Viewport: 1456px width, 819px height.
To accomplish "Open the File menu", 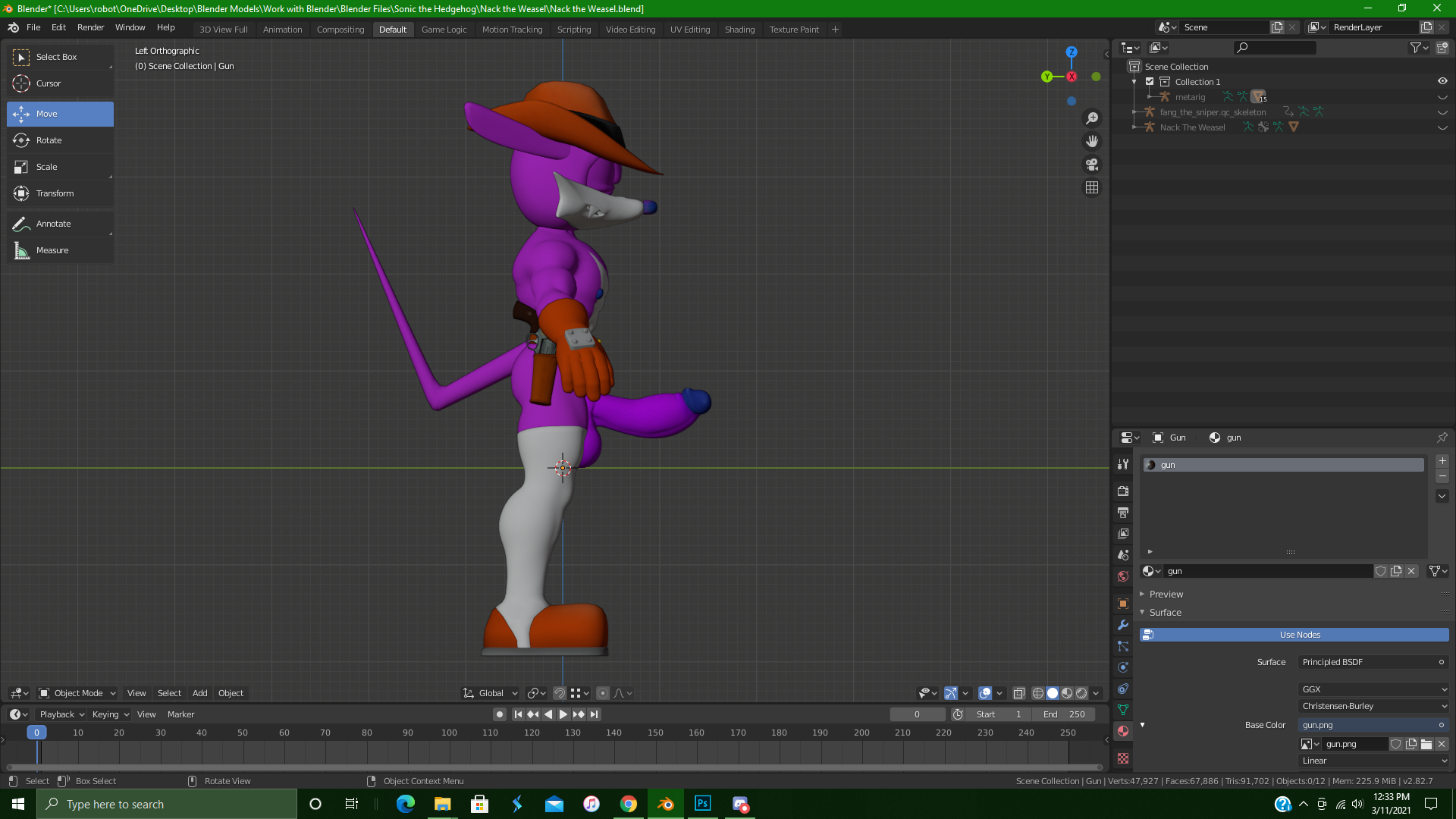I will (x=33, y=27).
